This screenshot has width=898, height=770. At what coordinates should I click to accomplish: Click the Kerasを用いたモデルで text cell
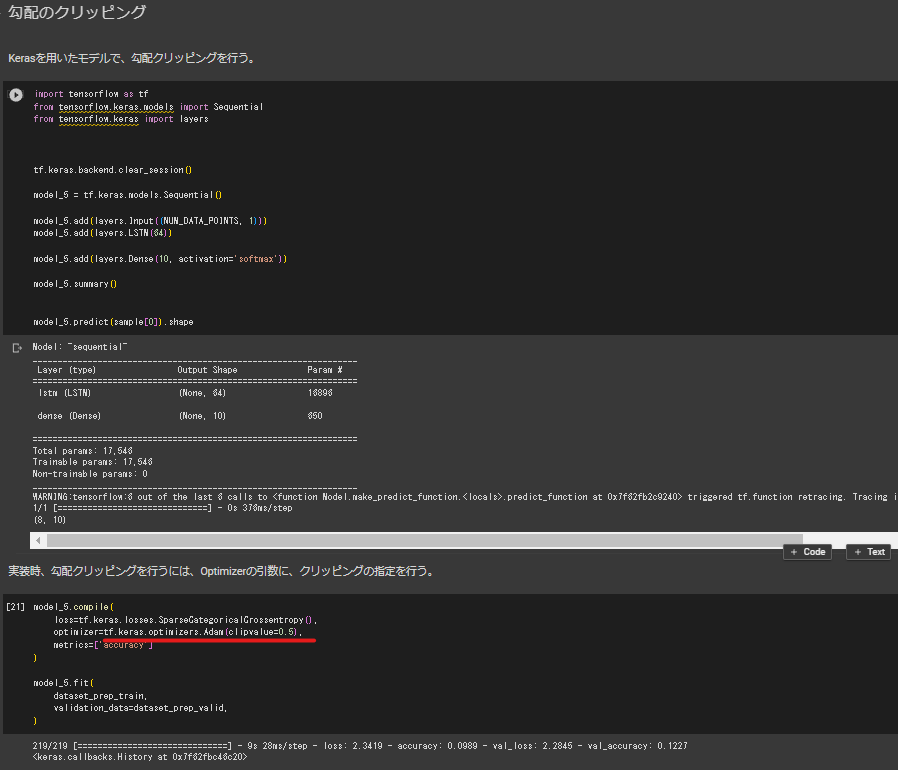(x=130, y=58)
